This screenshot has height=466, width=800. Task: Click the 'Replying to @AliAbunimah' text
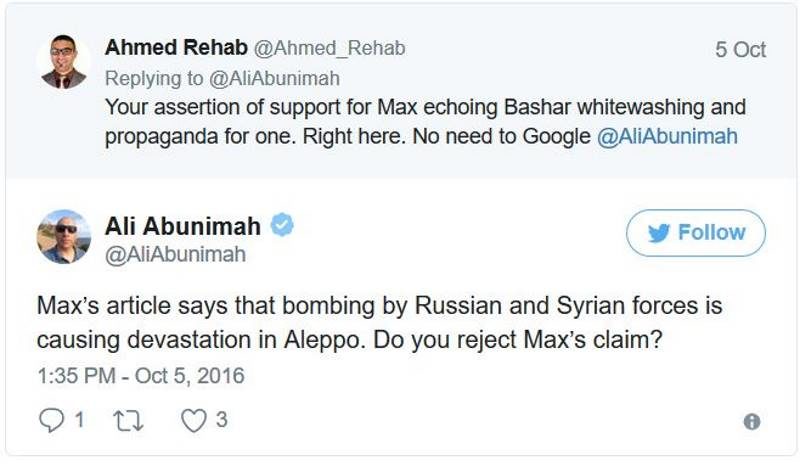pos(222,79)
